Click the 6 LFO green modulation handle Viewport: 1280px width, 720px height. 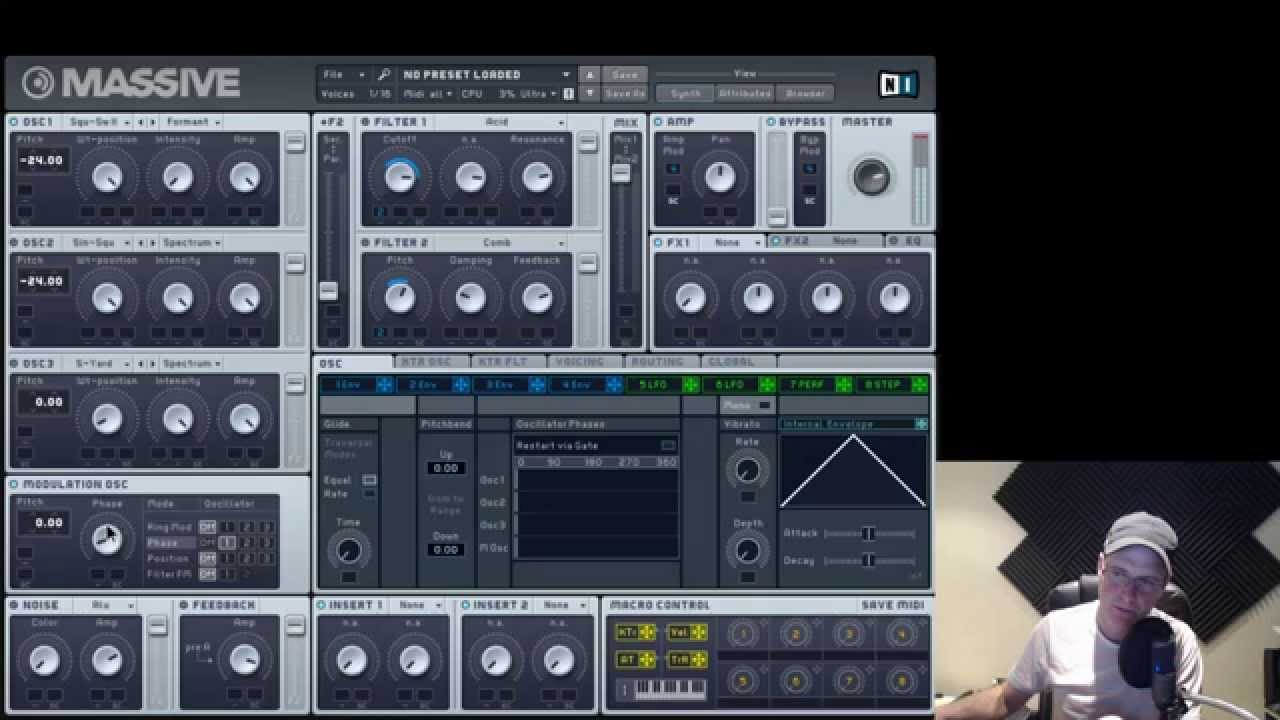[767, 385]
